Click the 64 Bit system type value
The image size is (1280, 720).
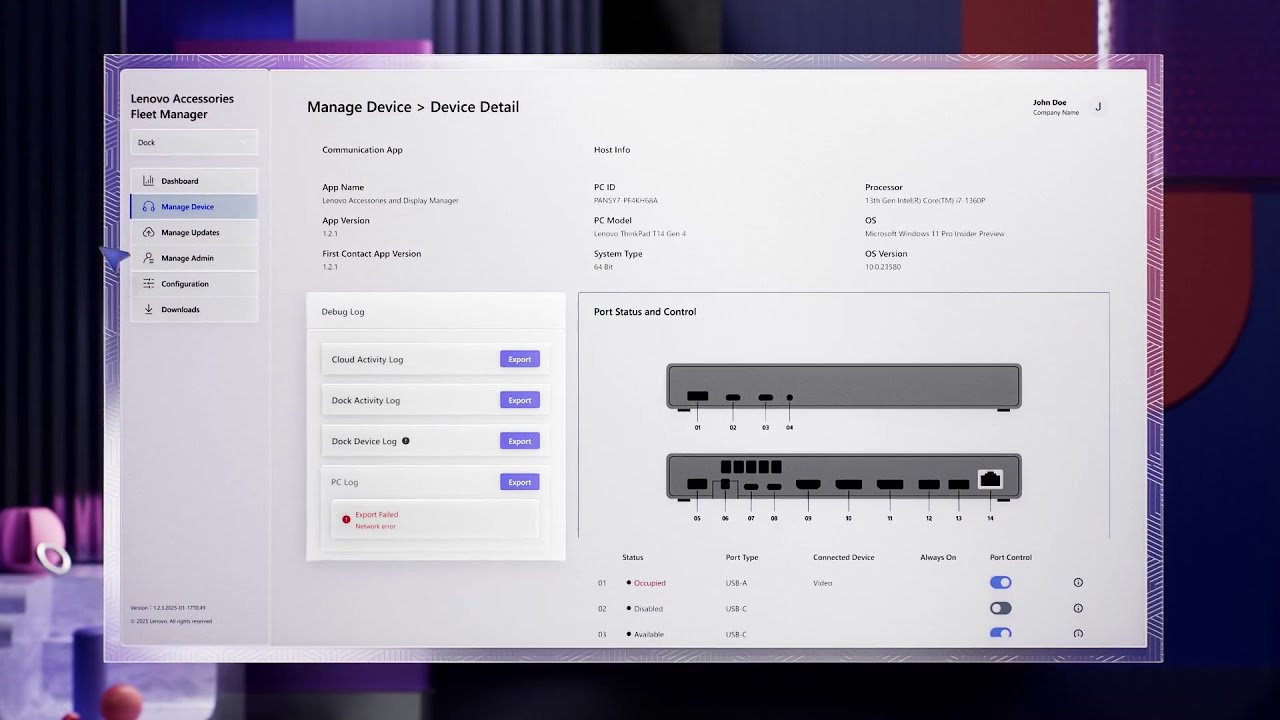point(604,267)
